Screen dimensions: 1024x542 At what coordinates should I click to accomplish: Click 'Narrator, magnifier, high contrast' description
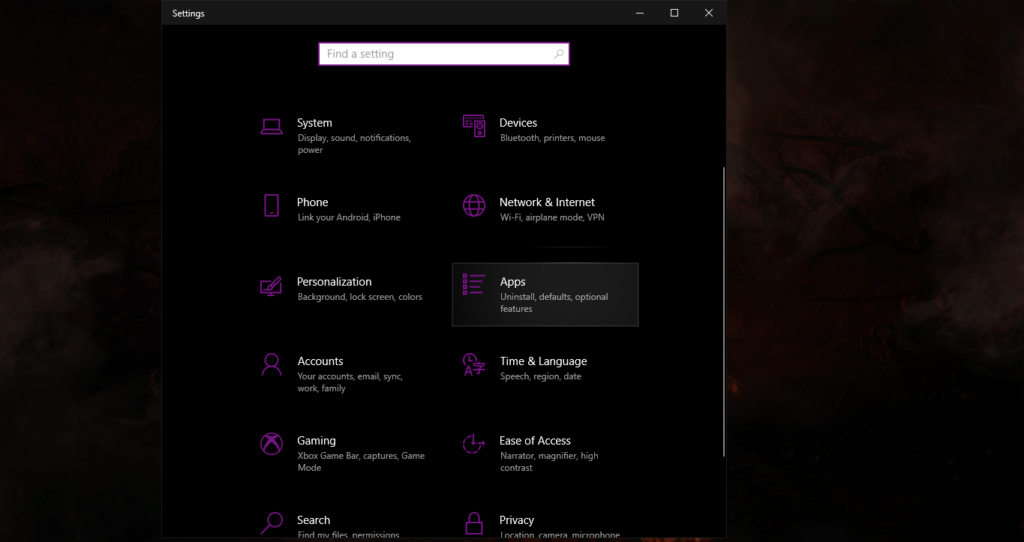tap(549, 462)
